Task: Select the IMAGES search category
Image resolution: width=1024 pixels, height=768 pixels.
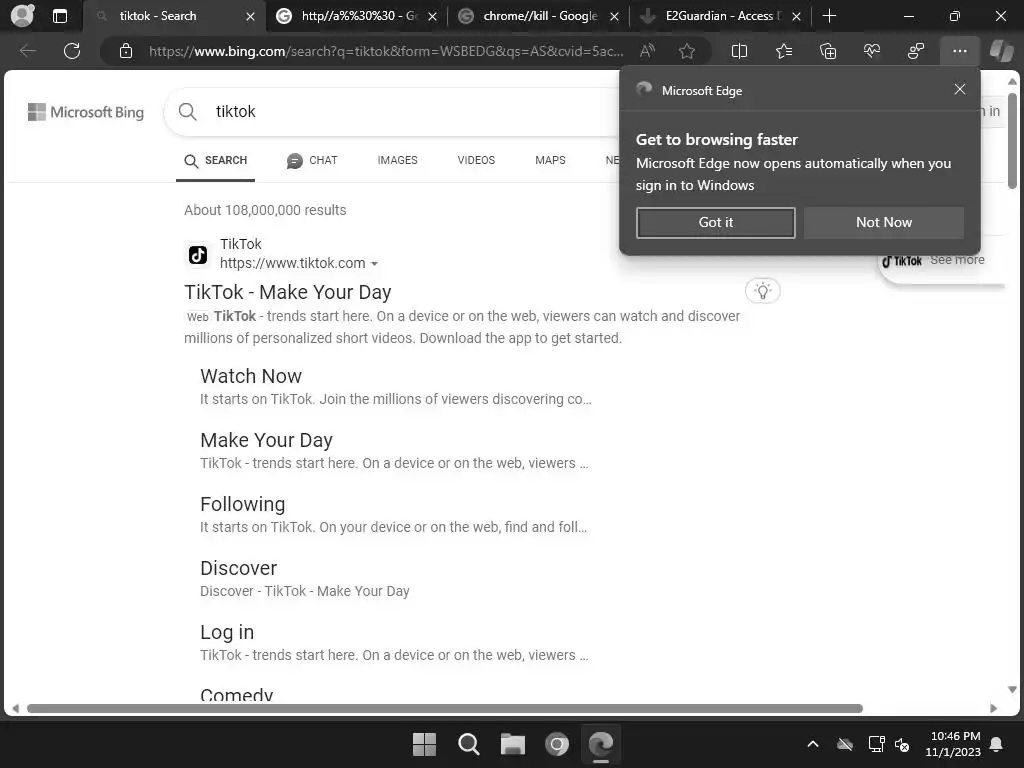Action: [397, 160]
